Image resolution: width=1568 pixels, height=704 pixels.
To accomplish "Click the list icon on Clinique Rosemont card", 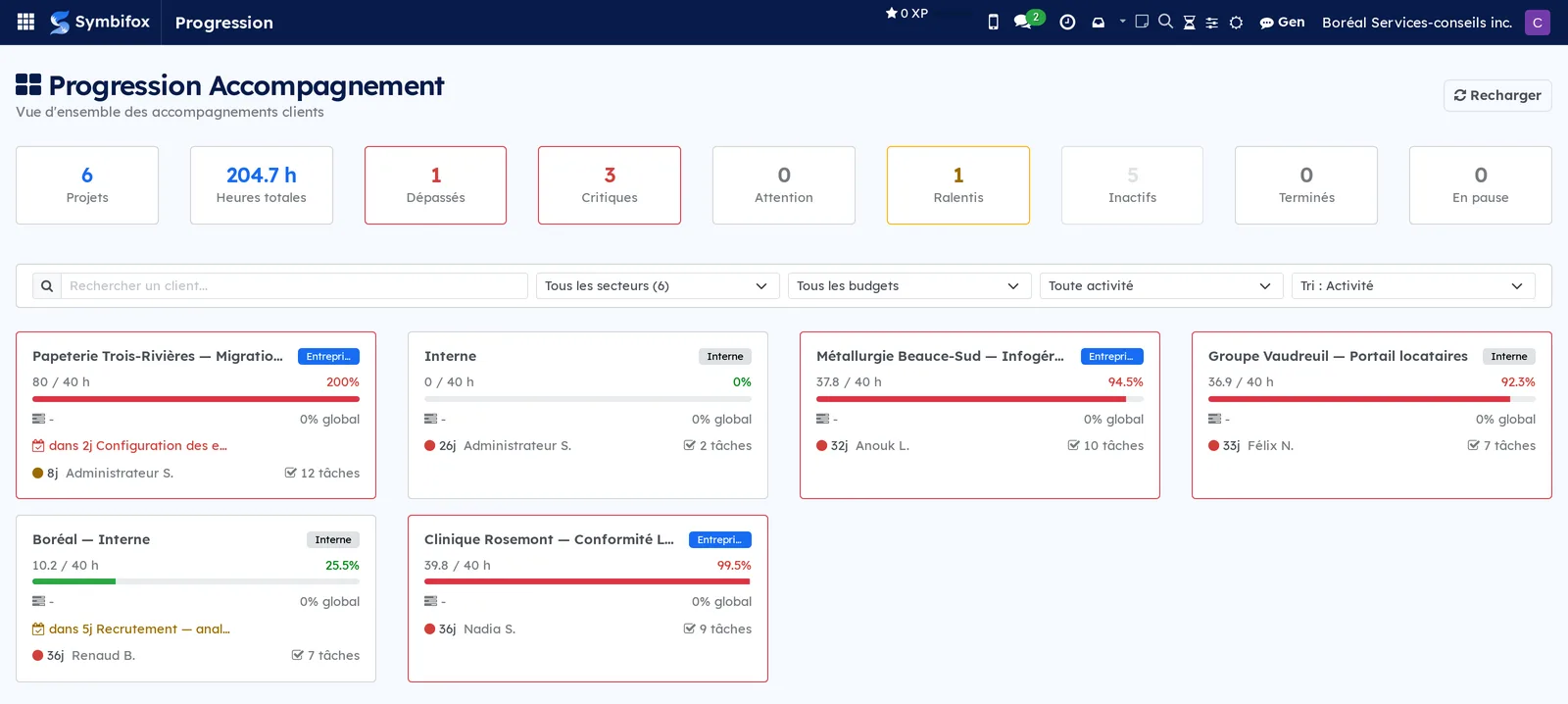I will 430,601.
